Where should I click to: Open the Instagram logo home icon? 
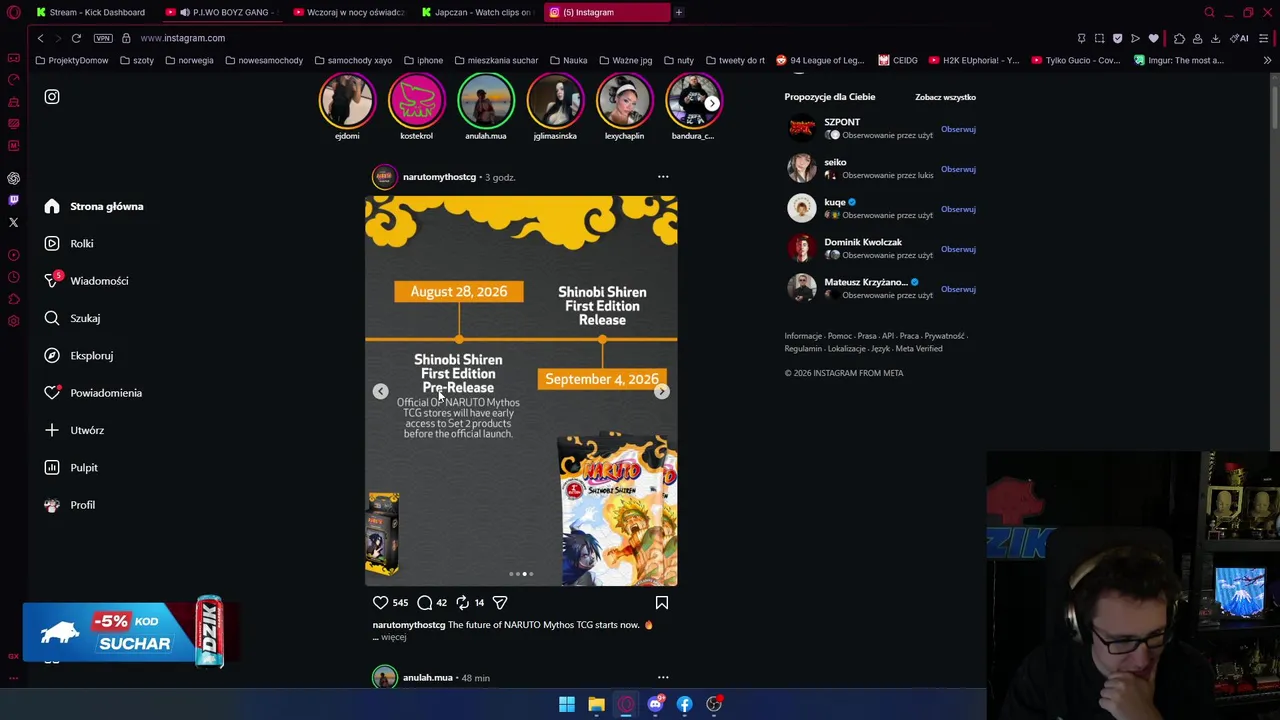(52, 97)
